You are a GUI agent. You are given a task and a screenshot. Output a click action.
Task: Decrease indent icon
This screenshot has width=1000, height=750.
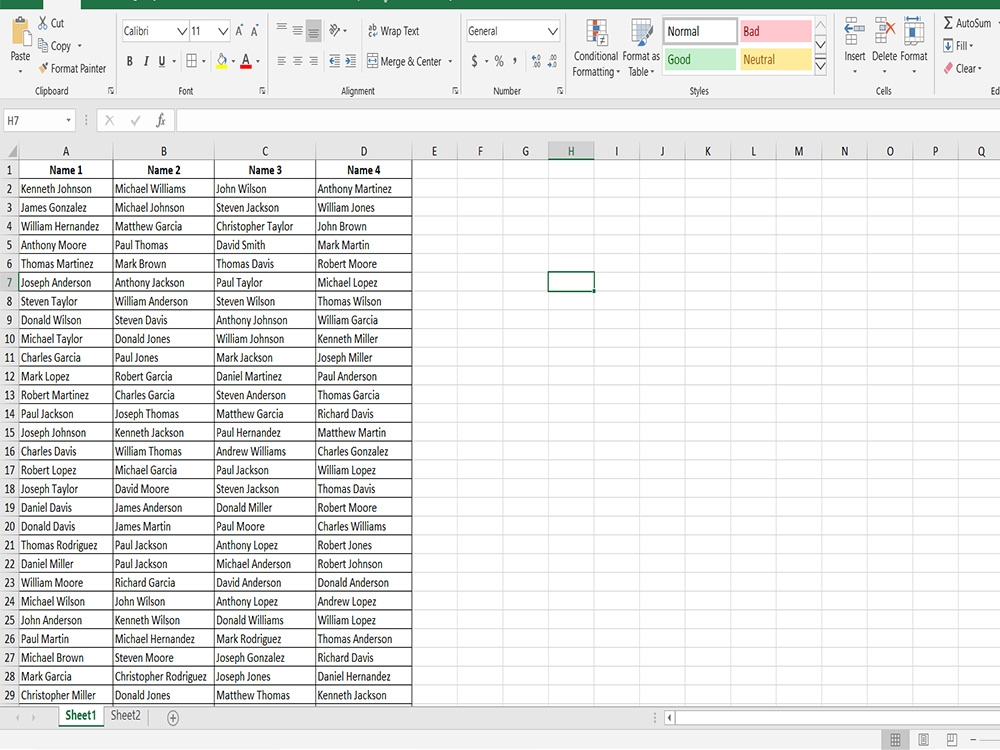335,61
